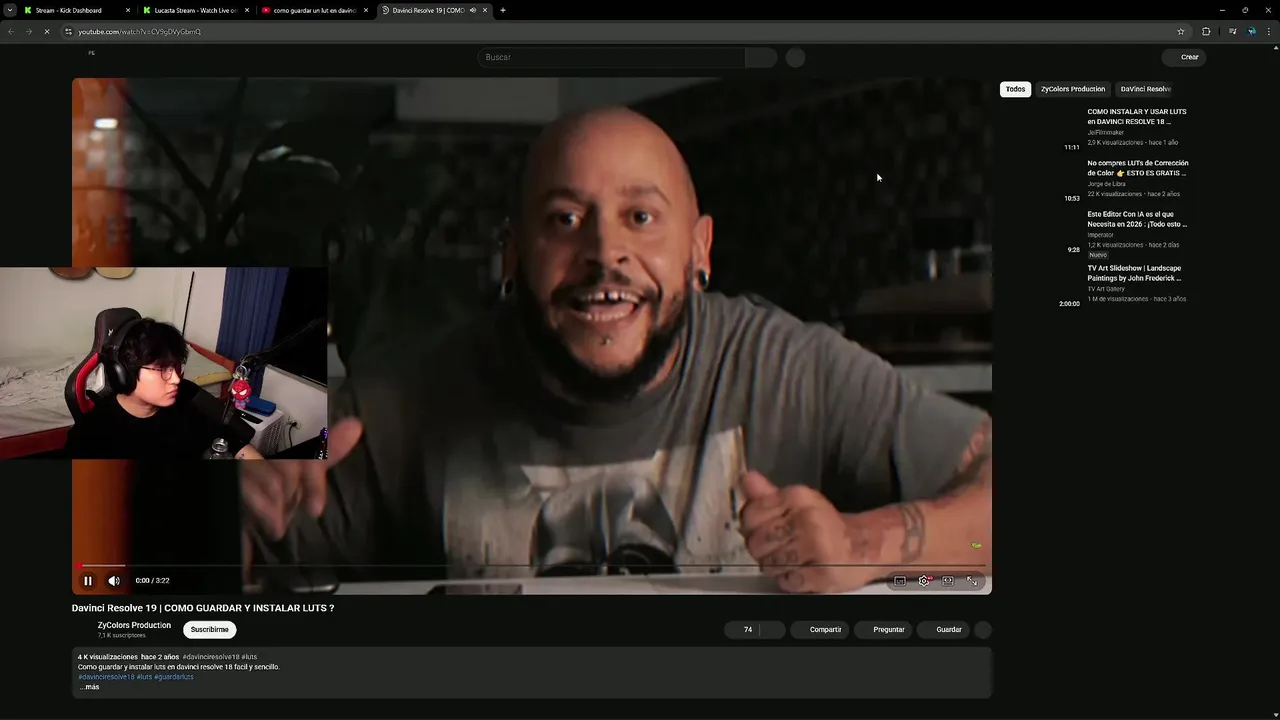The height and width of the screenshot is (720, 1280).
Task: Like the video showing 74 likes
Action: tap(742, 630)
